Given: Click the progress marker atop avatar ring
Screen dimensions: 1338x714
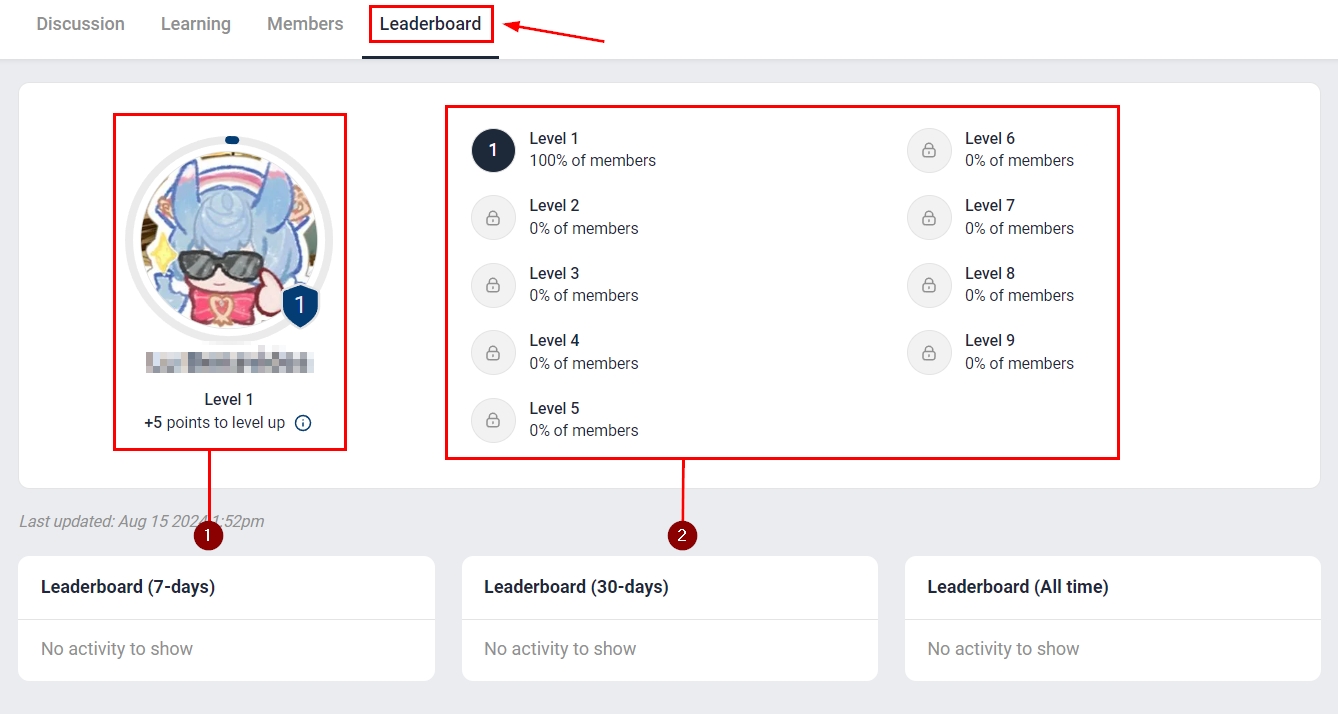Looking at the screenshot, I should 231,140.
